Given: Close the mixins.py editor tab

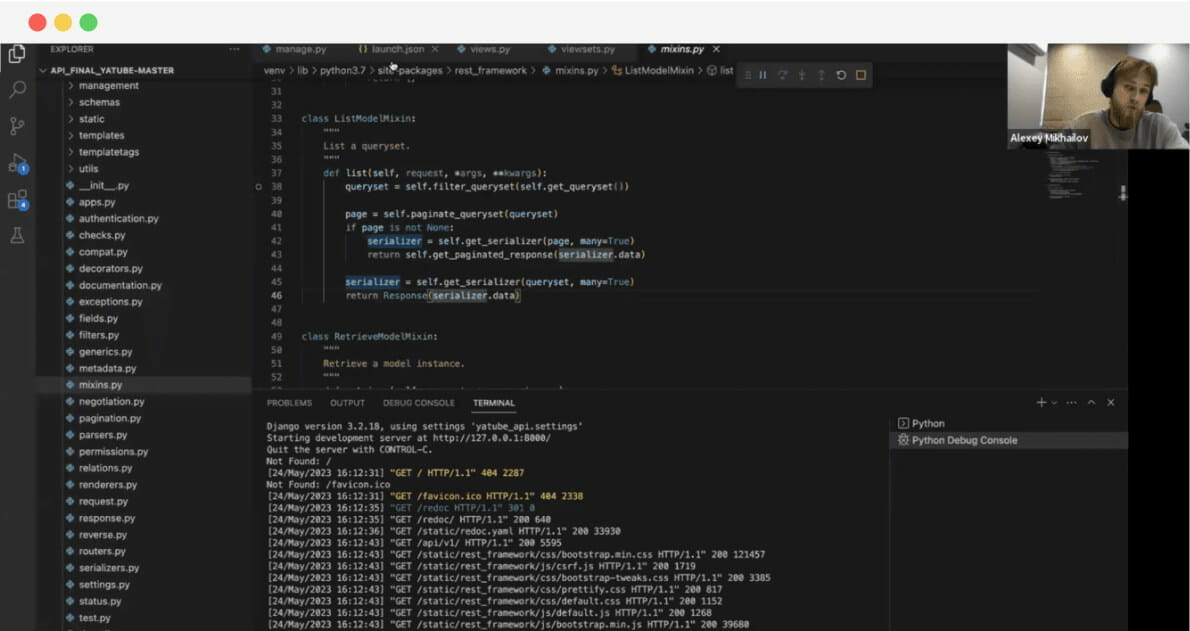Looking at the screenshot, I should tap(716, 49).
